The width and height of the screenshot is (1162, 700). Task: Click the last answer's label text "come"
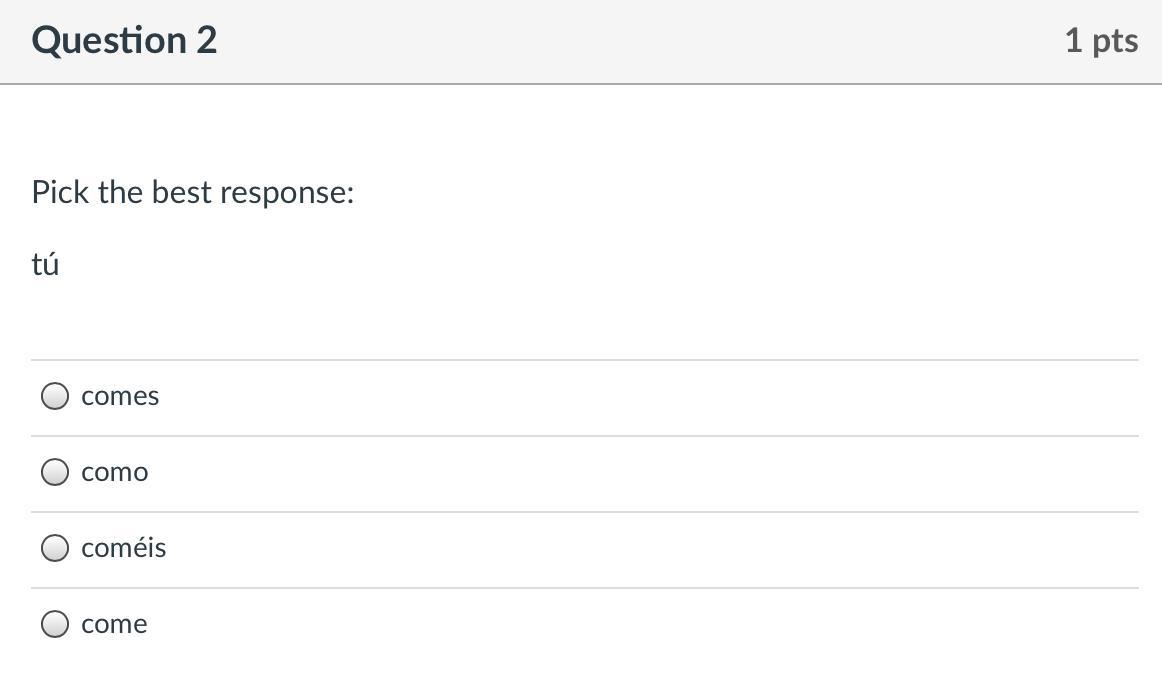pos(114,624)
